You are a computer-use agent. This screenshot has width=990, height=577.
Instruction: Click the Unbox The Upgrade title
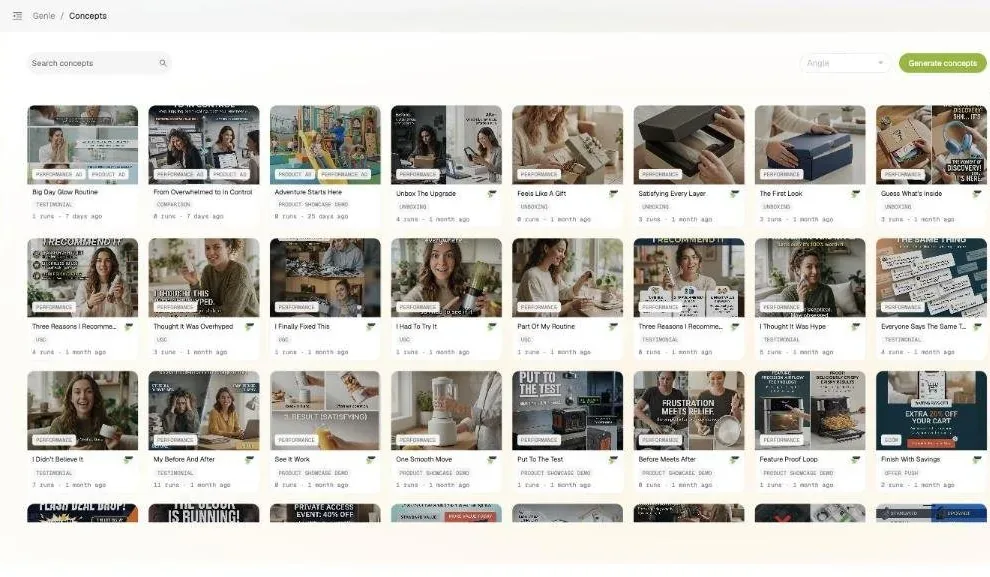(x=426, y=194)
